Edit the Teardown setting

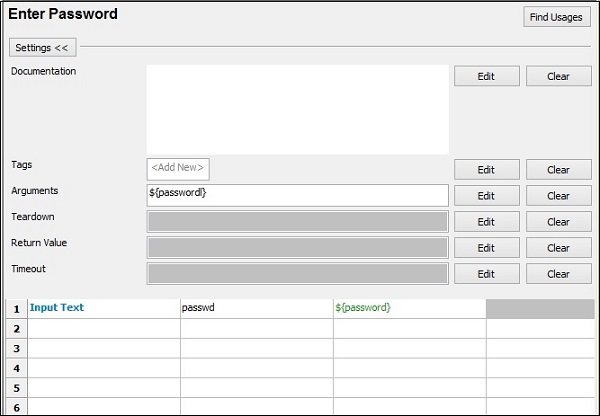(486, 222)
